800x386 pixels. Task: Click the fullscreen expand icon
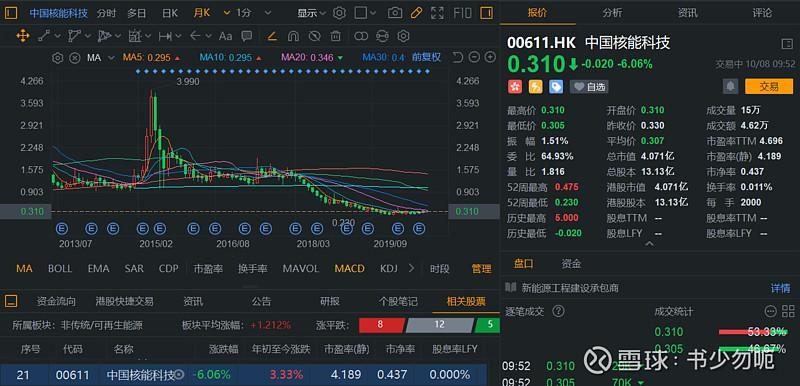[437, 13]
